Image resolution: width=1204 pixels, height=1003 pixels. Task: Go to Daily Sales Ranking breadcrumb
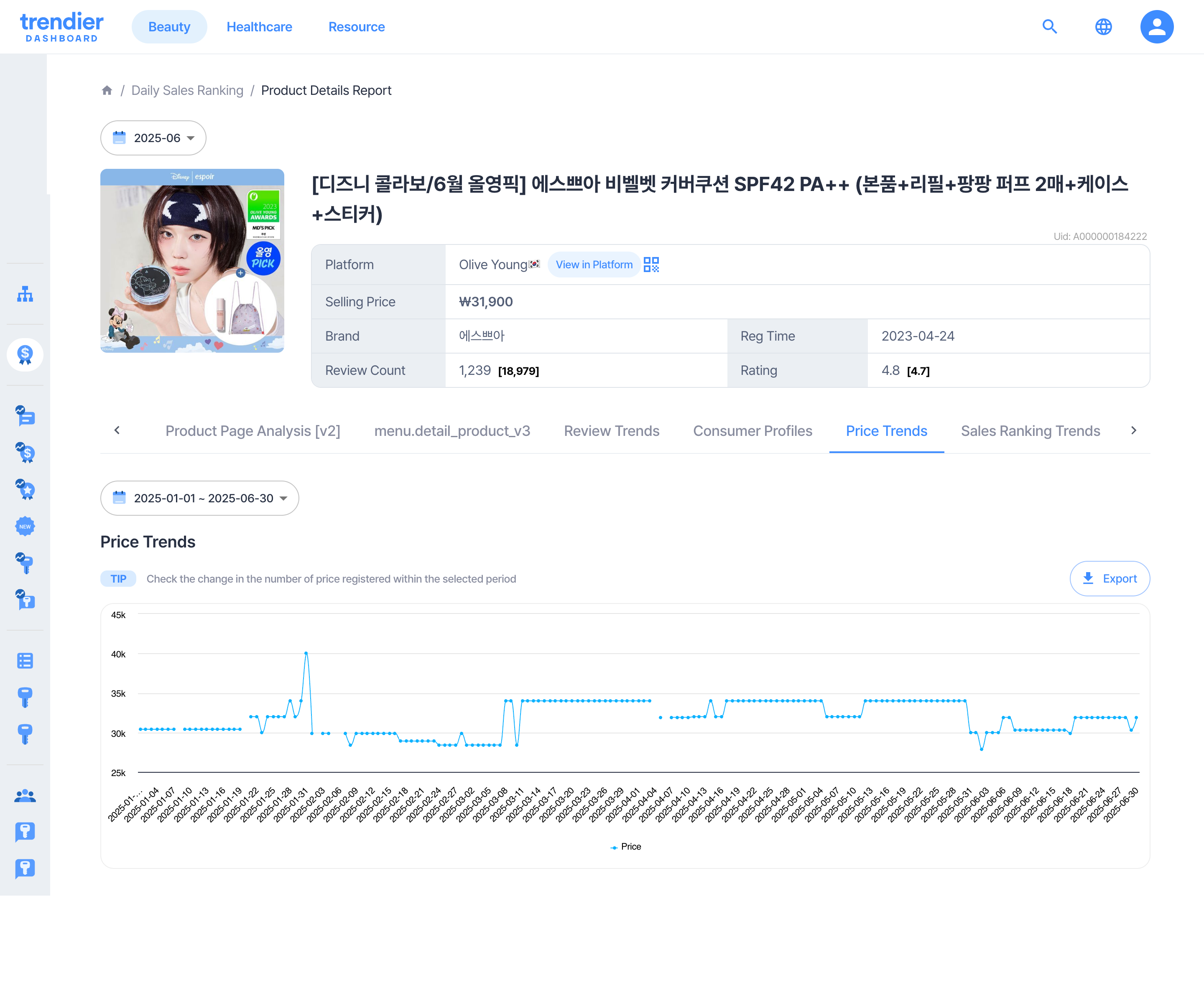point(187,90)
